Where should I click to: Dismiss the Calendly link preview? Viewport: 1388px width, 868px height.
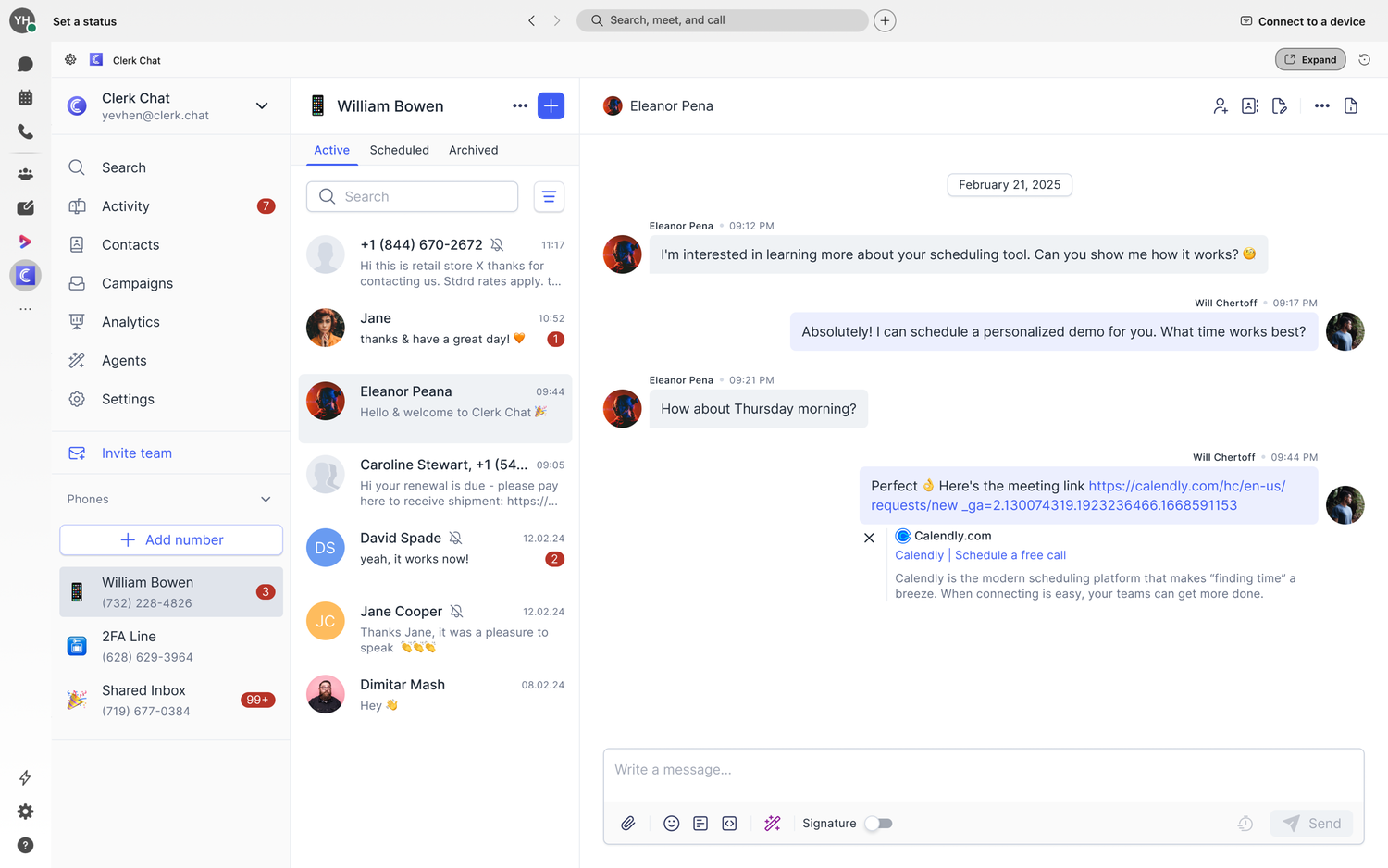[x=869, y=538]
